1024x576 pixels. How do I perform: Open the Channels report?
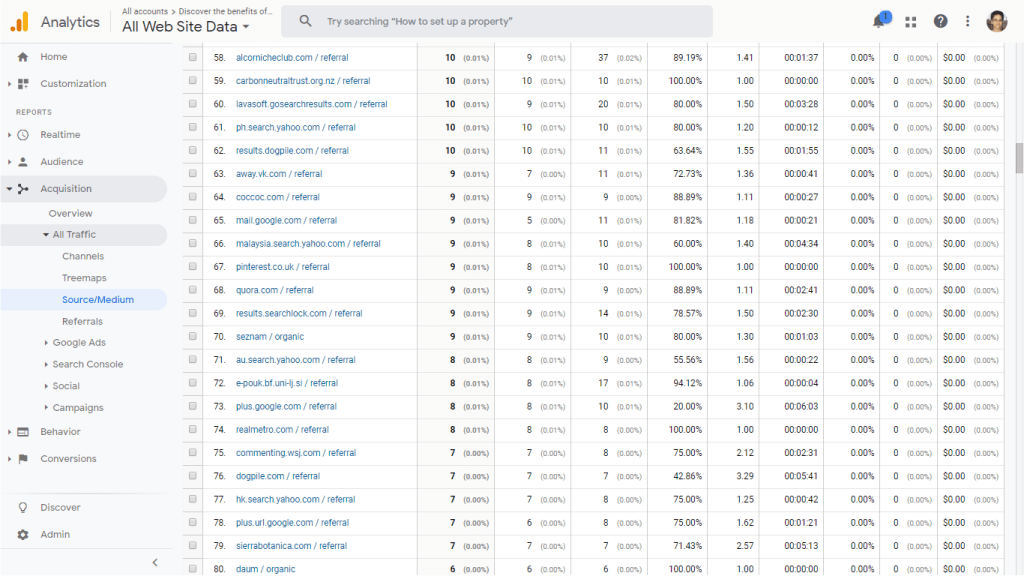(83, 256)
